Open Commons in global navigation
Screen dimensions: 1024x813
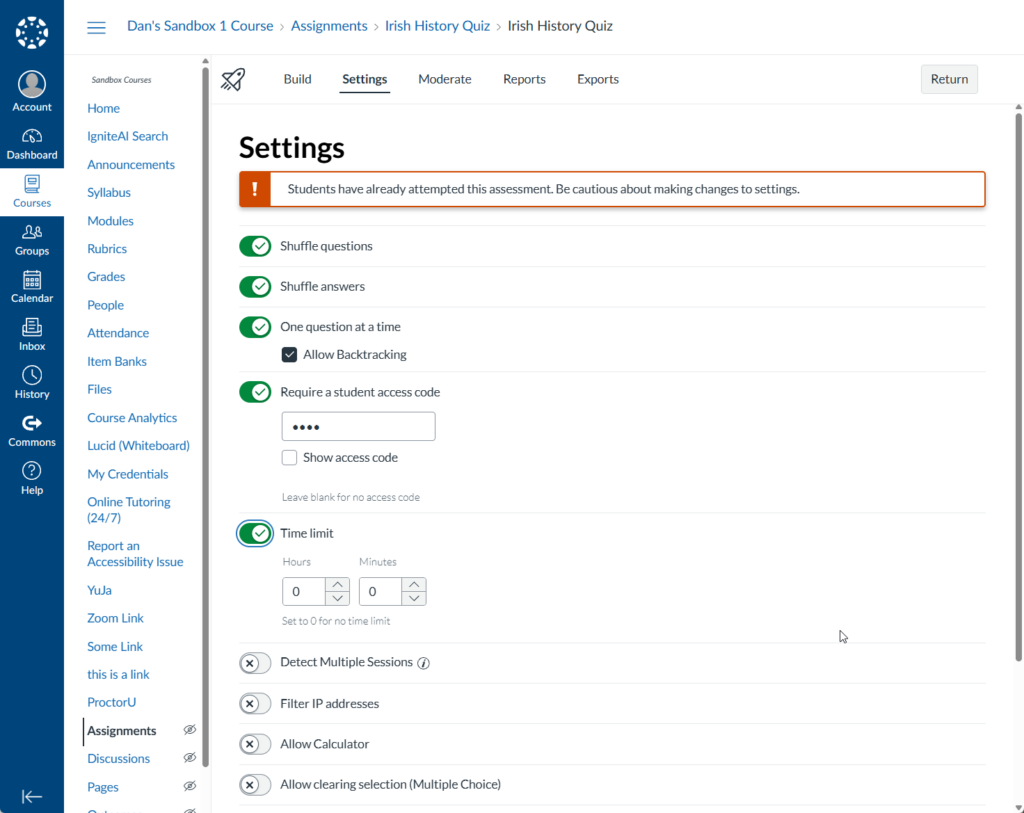(31, 431)
